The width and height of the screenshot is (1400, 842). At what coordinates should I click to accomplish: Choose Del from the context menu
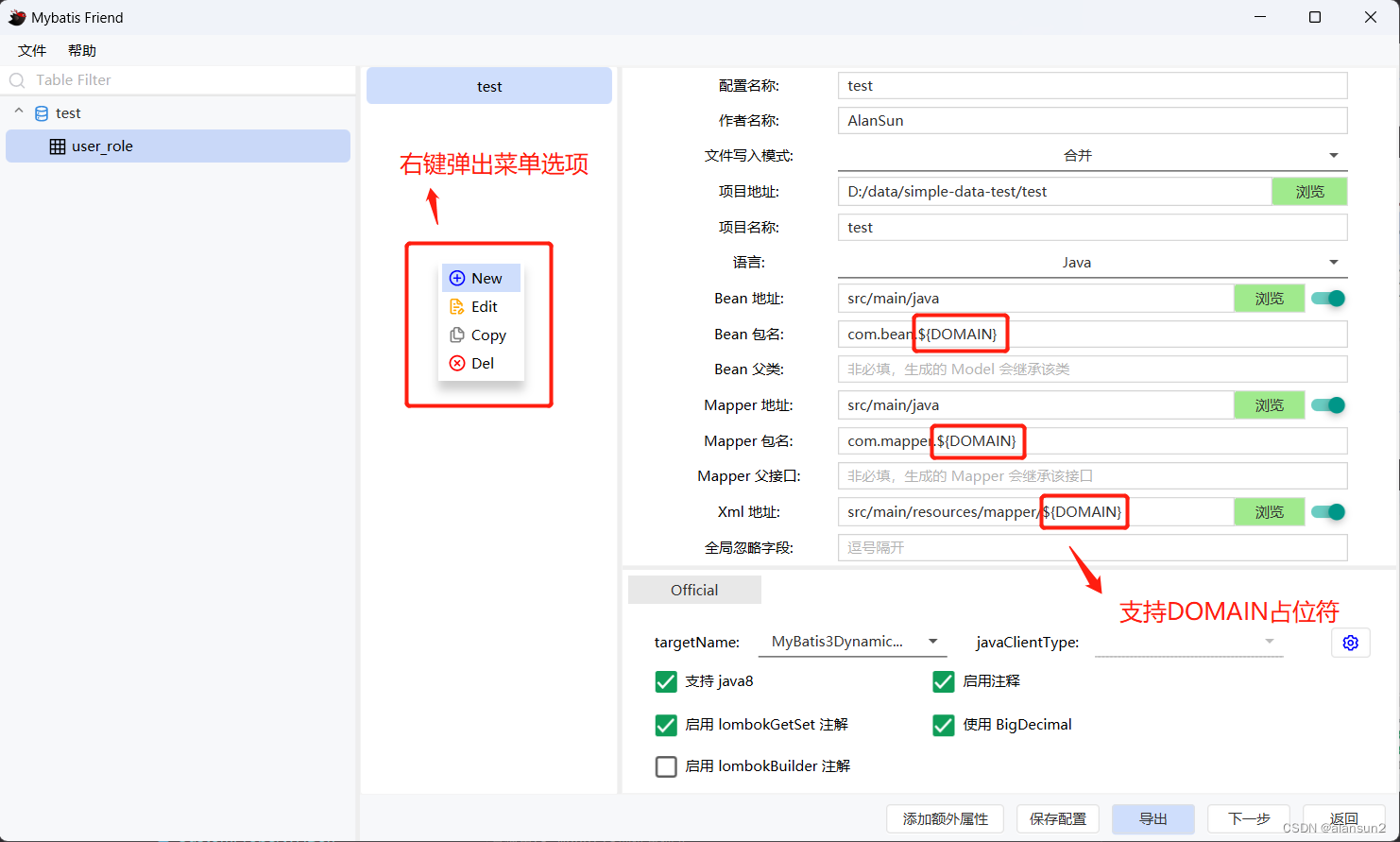pos(481,363)
